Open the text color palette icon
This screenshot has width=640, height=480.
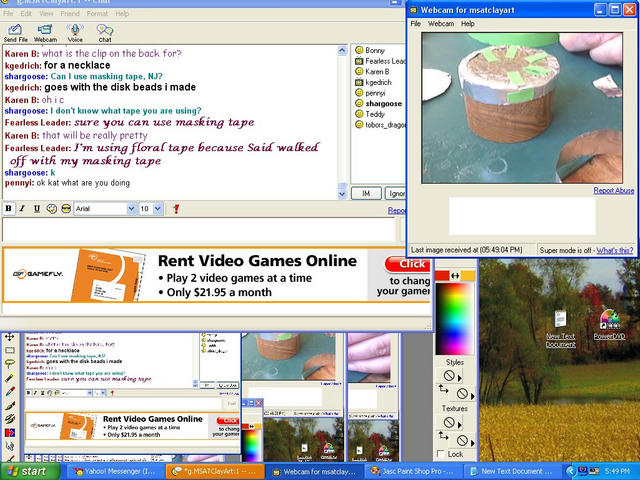(51, 209)
